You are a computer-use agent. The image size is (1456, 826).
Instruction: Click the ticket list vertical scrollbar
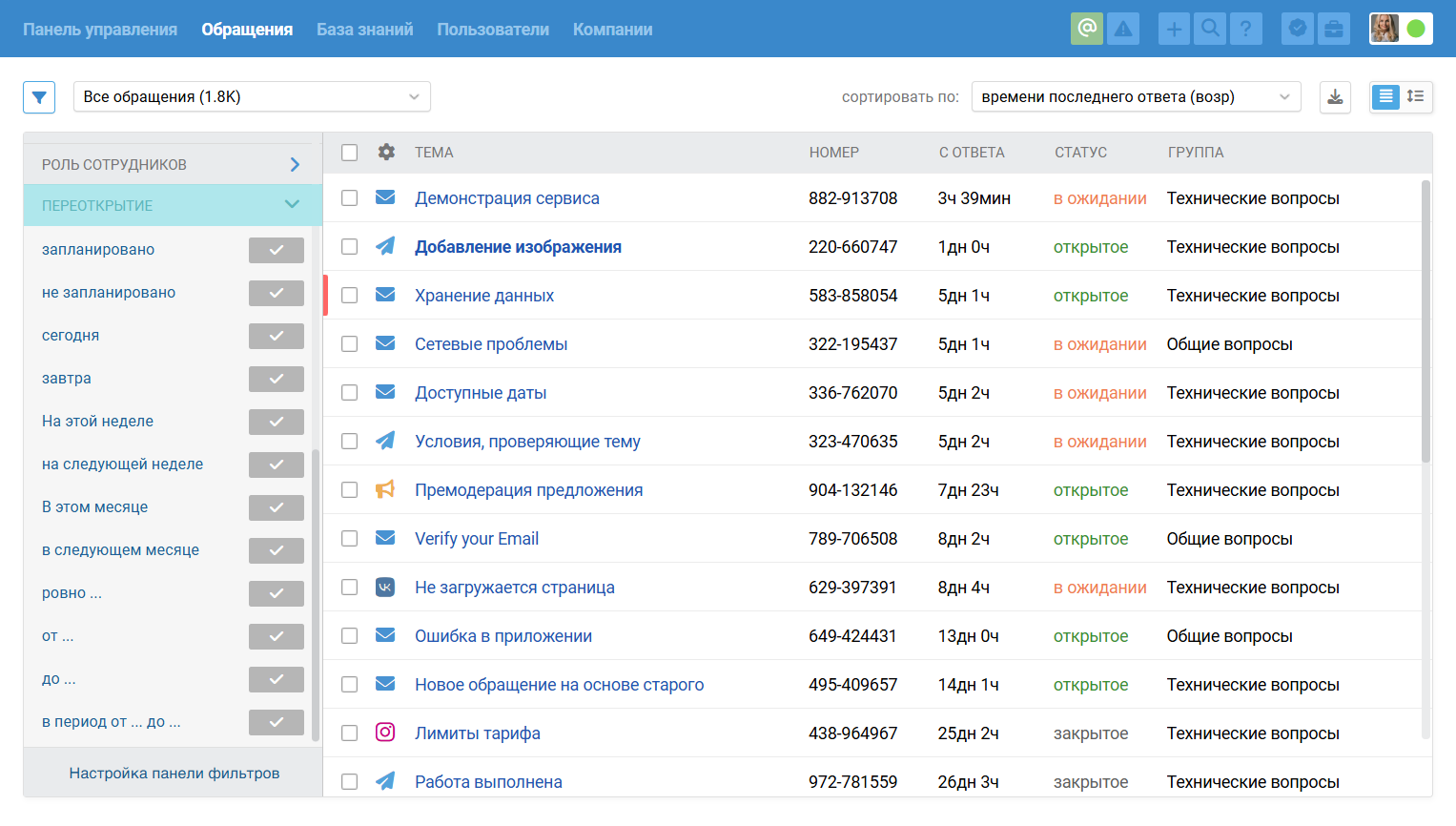(x=1425, y=322)
